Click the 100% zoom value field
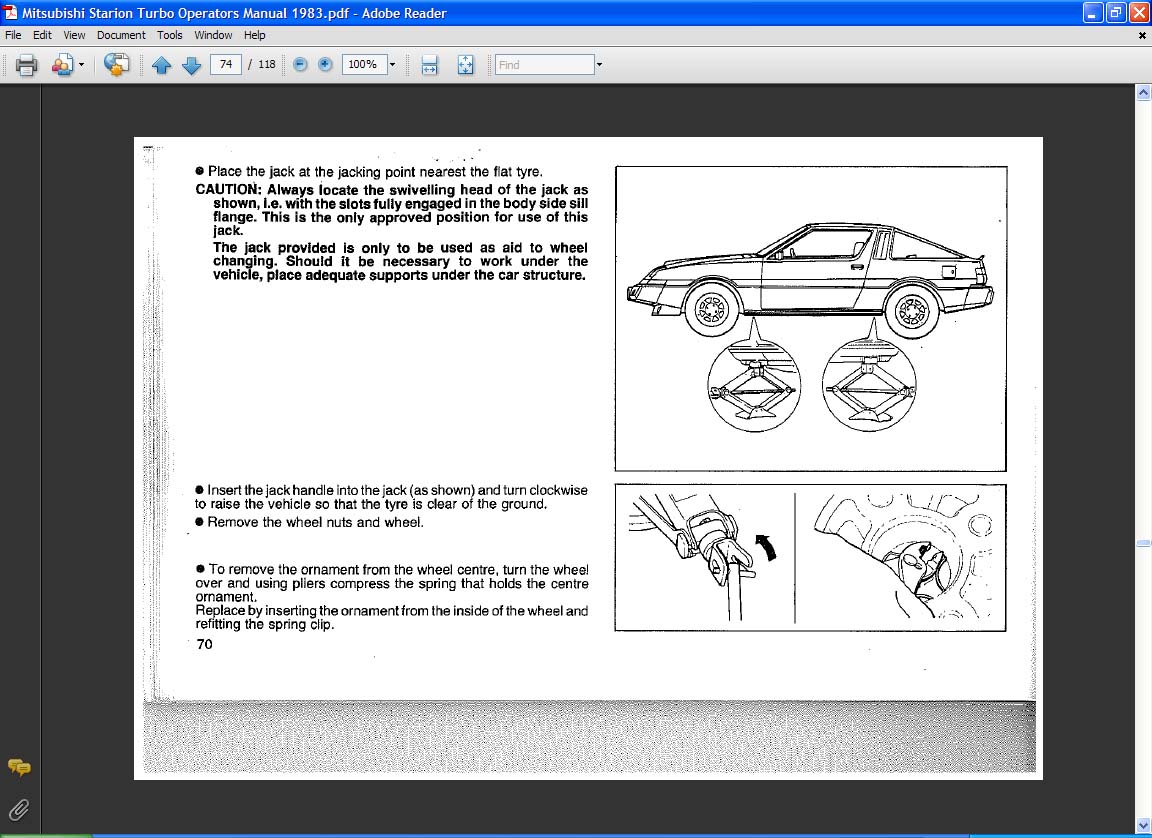This screenshot has height=838, width=1152. coord(364,65)
